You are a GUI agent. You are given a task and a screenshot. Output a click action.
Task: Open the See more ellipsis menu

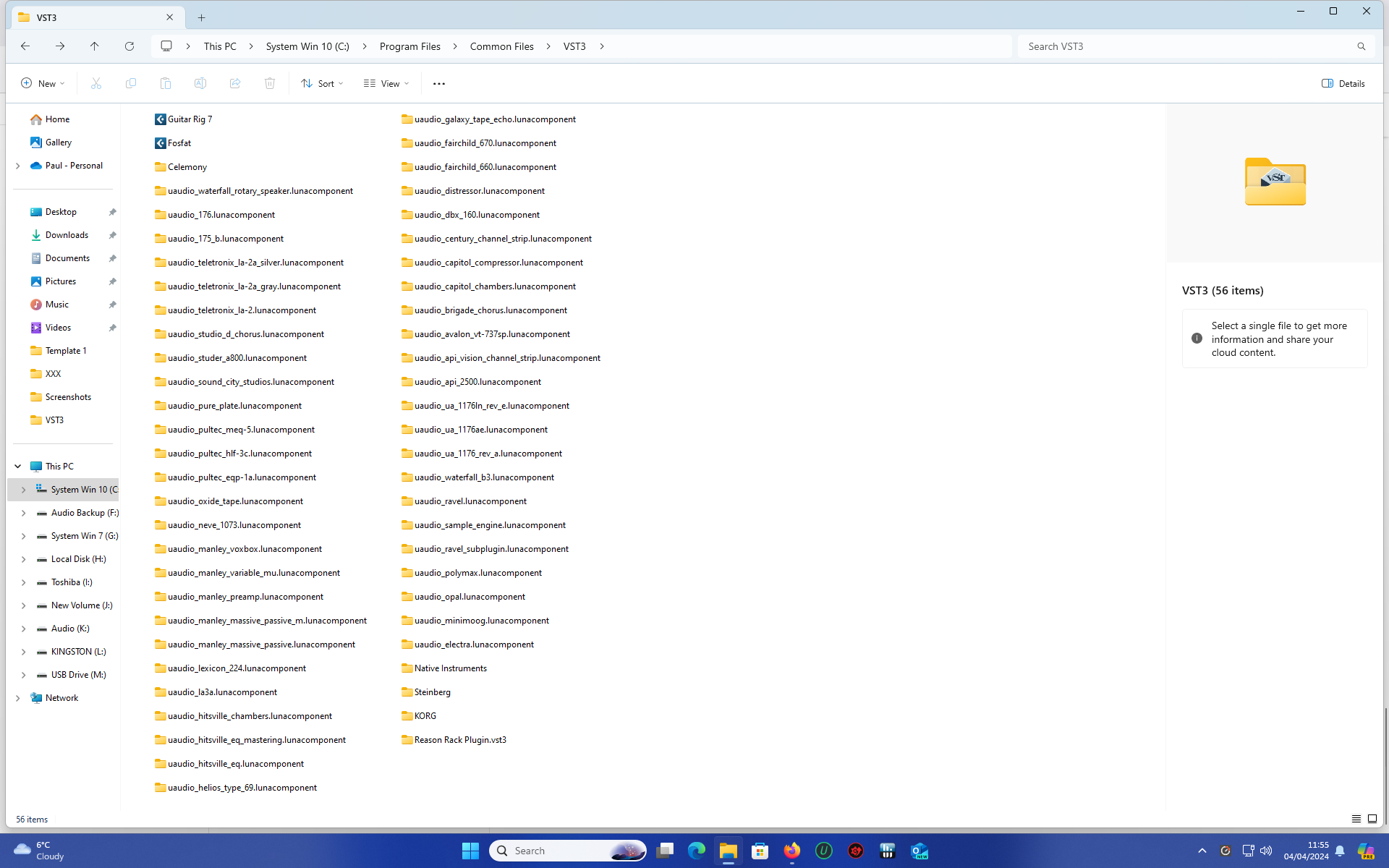[x=439, y=83]
